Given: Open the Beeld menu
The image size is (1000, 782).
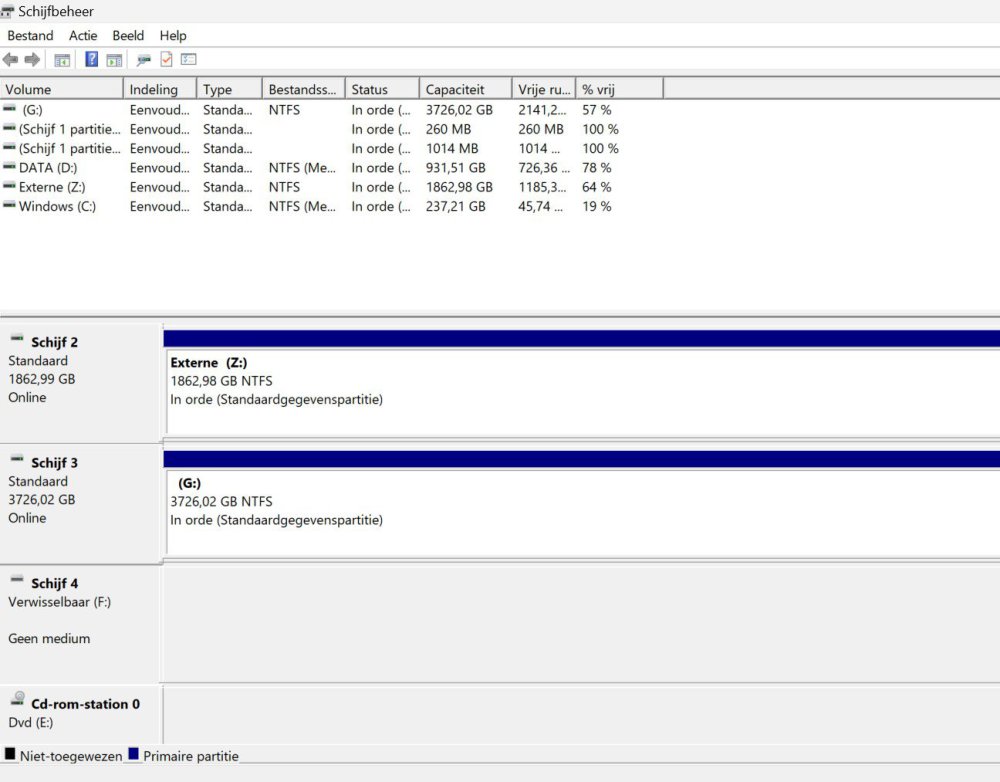Looking at the screenshot, I should 128,36.
